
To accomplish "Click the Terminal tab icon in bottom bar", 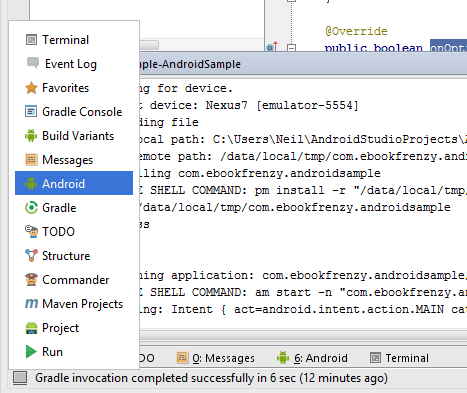I will [375, 358].
